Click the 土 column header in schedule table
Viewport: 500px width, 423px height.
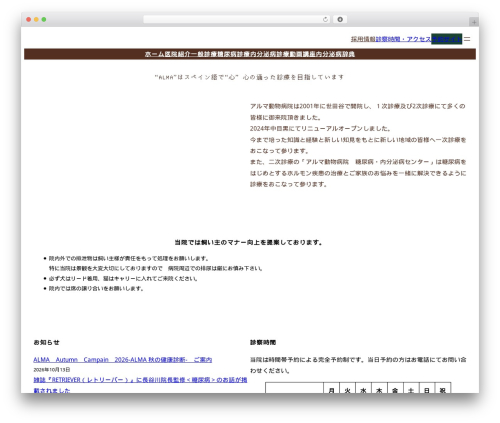(x=411, y=389)
